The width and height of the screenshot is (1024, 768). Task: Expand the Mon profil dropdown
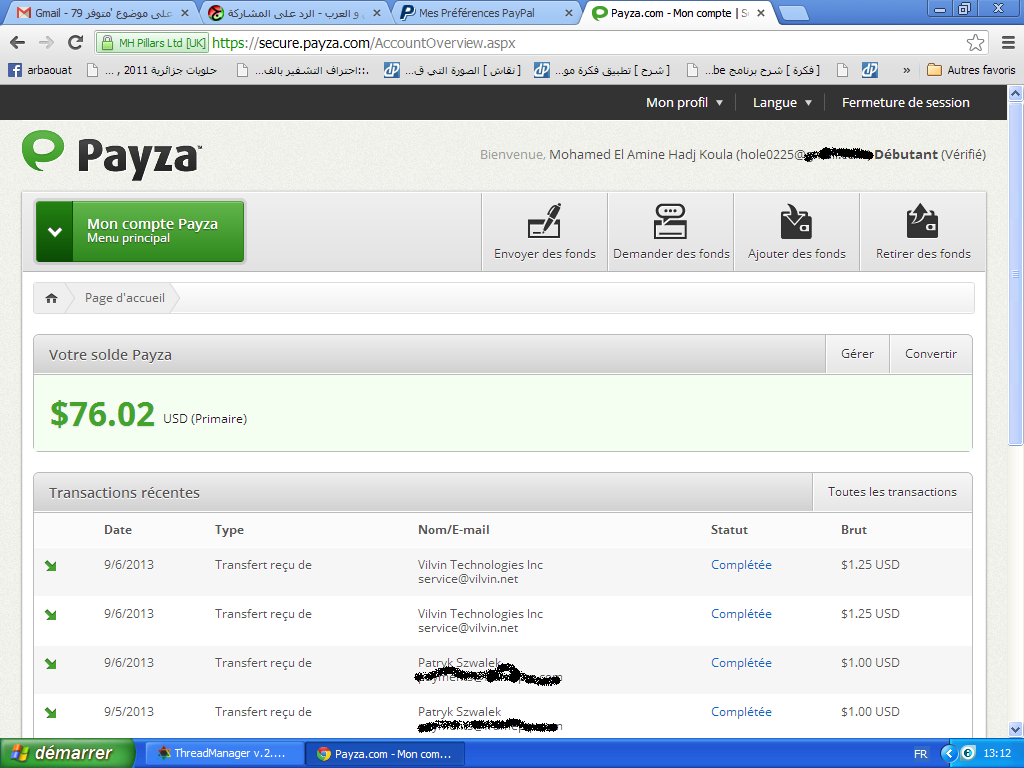click(684, 103)
